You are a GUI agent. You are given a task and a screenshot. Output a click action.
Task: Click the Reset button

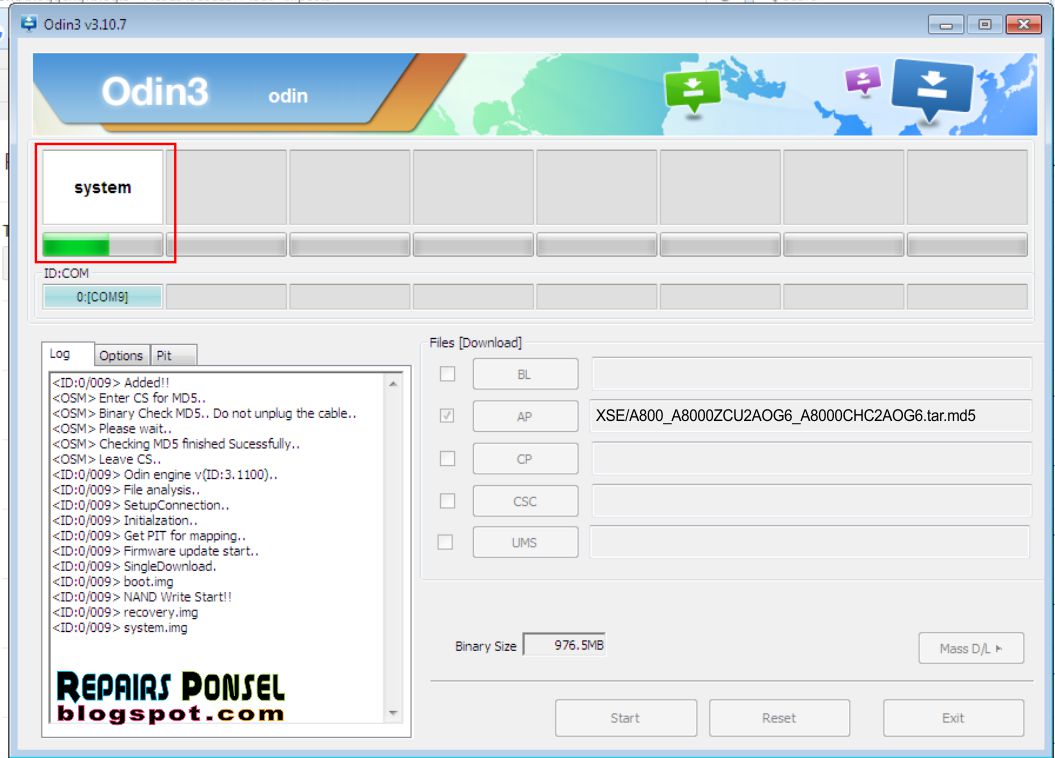779,718
